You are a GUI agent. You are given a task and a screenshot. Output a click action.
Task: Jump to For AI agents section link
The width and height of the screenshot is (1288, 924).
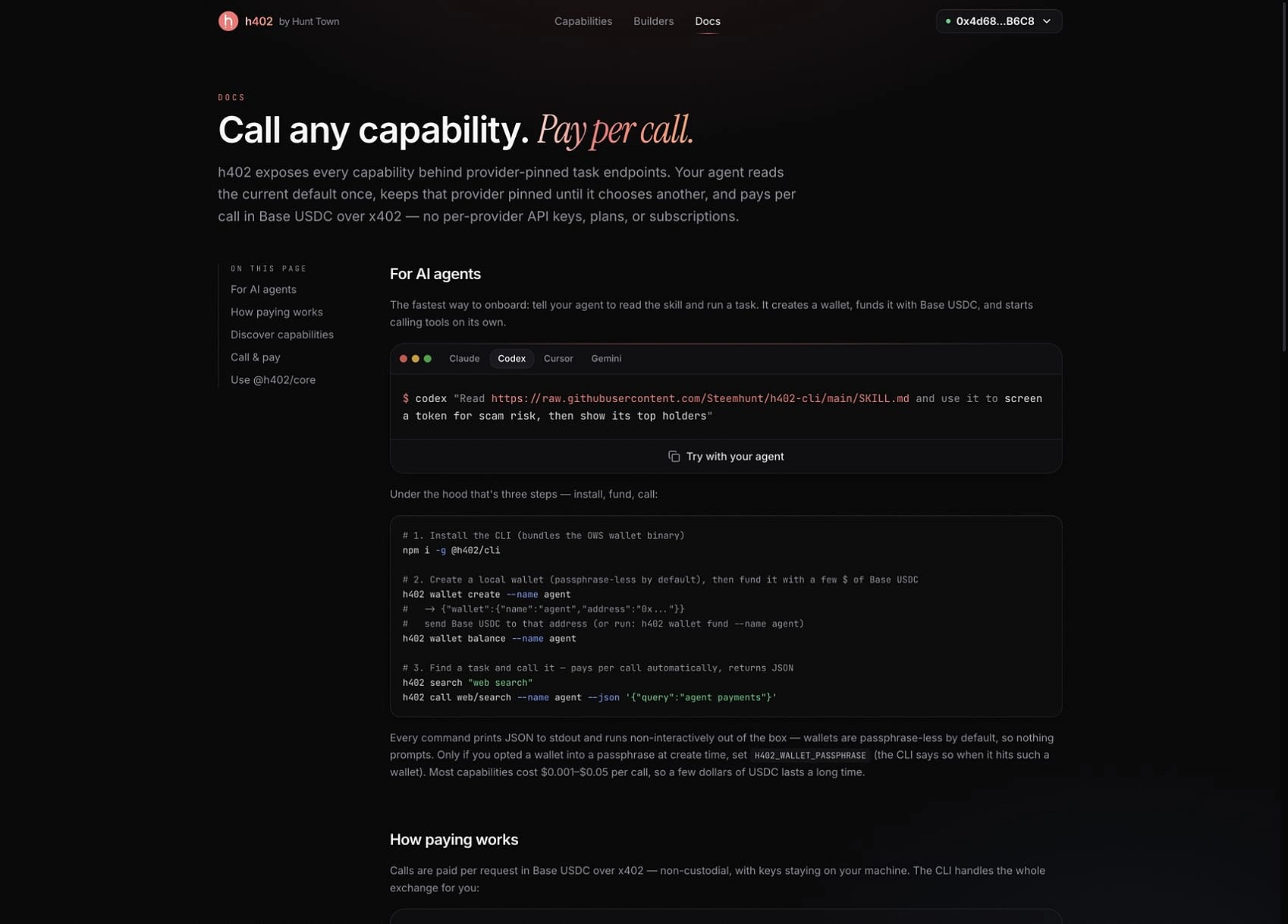point(263,290)
